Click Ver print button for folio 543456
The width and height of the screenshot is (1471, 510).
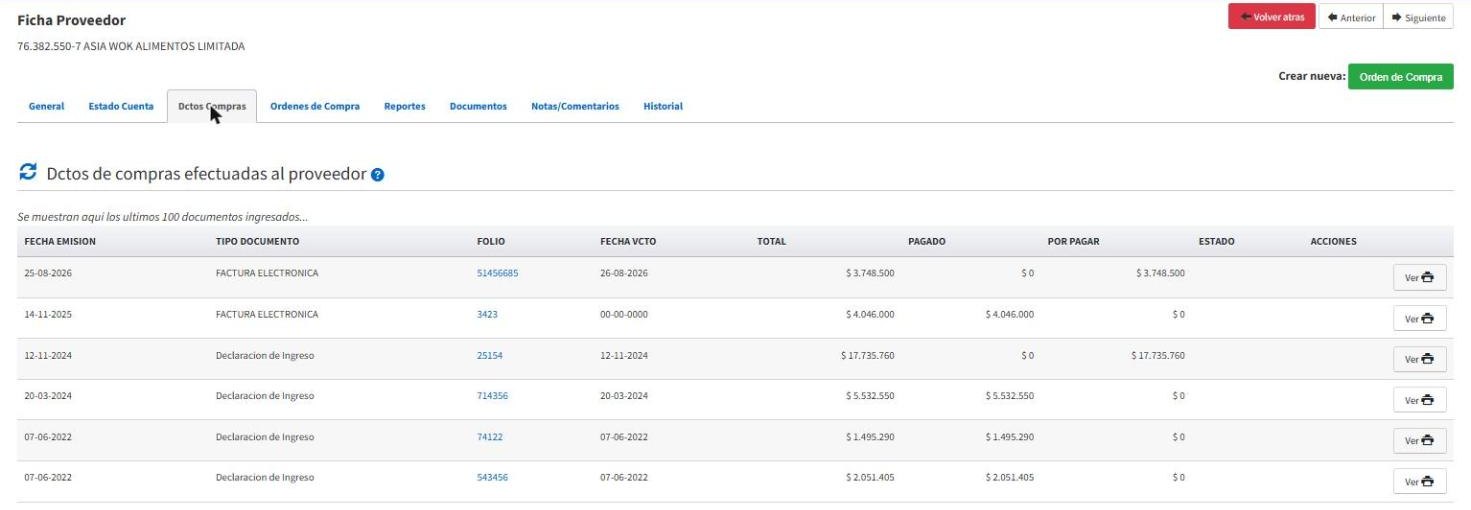point(1419,481)
